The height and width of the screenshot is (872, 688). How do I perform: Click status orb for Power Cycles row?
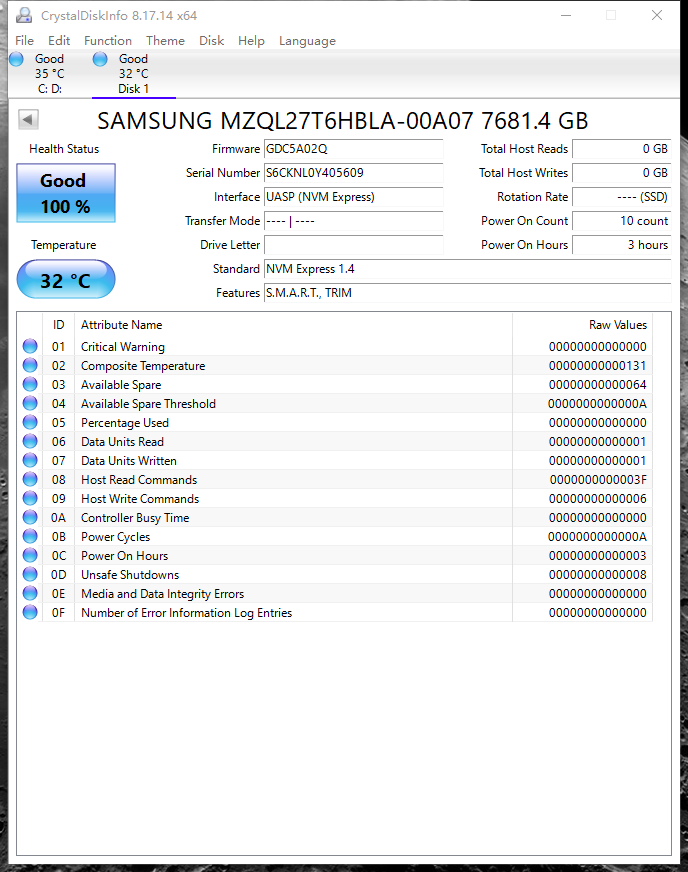pos(30,536)
